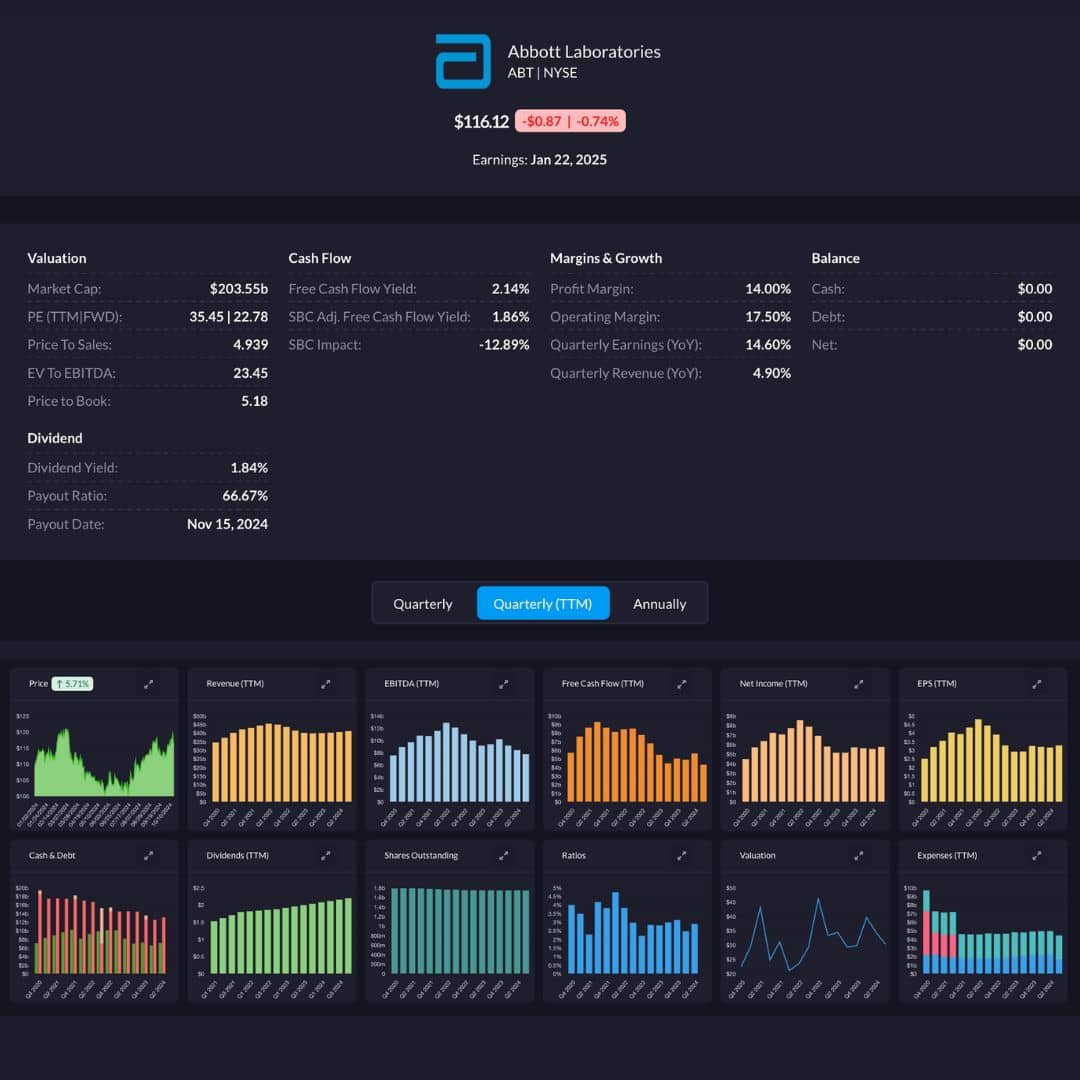
Task: Expand the Ratios chart
Action: [681, 855]
